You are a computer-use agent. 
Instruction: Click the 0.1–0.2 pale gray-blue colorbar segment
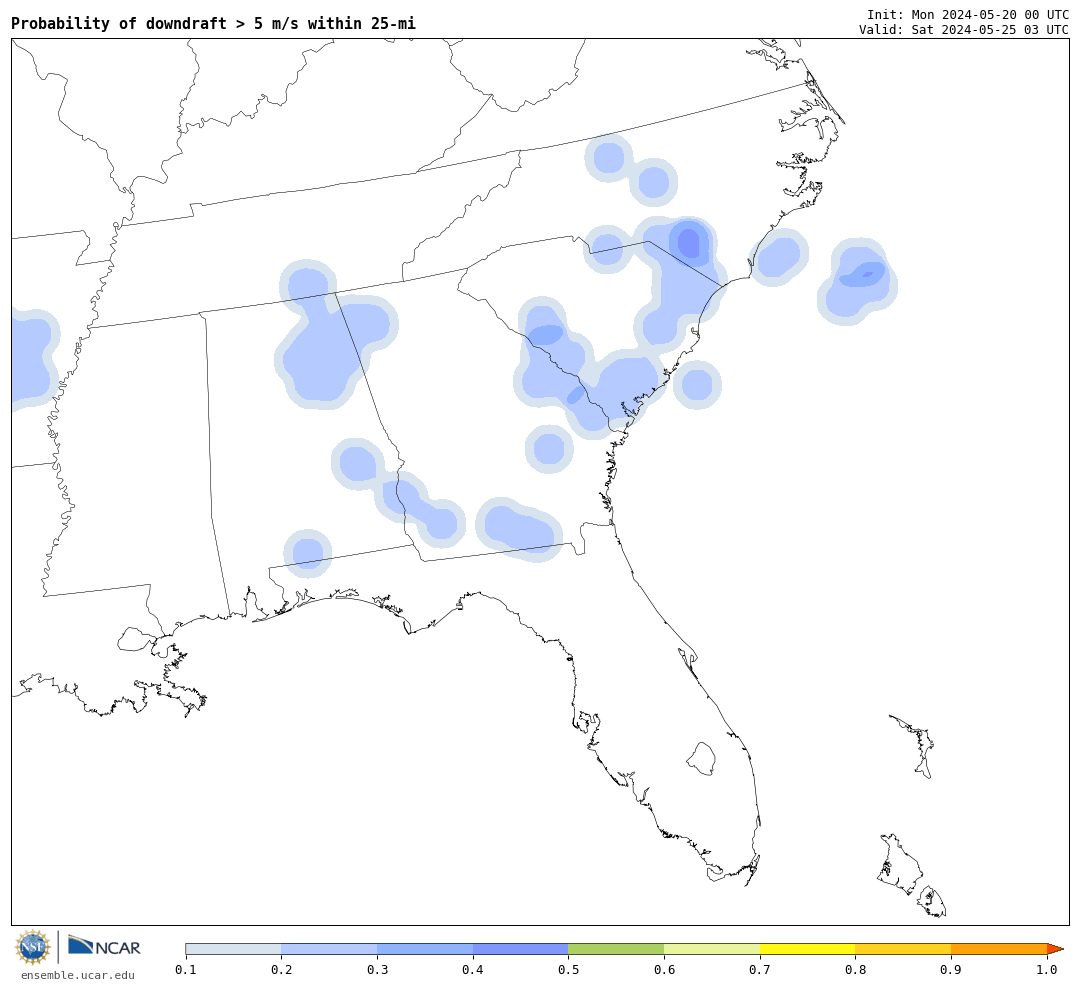coord(233,949)
